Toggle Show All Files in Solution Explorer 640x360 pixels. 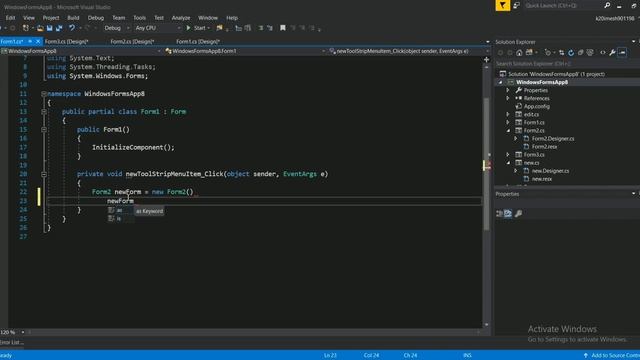coord(590,53)
